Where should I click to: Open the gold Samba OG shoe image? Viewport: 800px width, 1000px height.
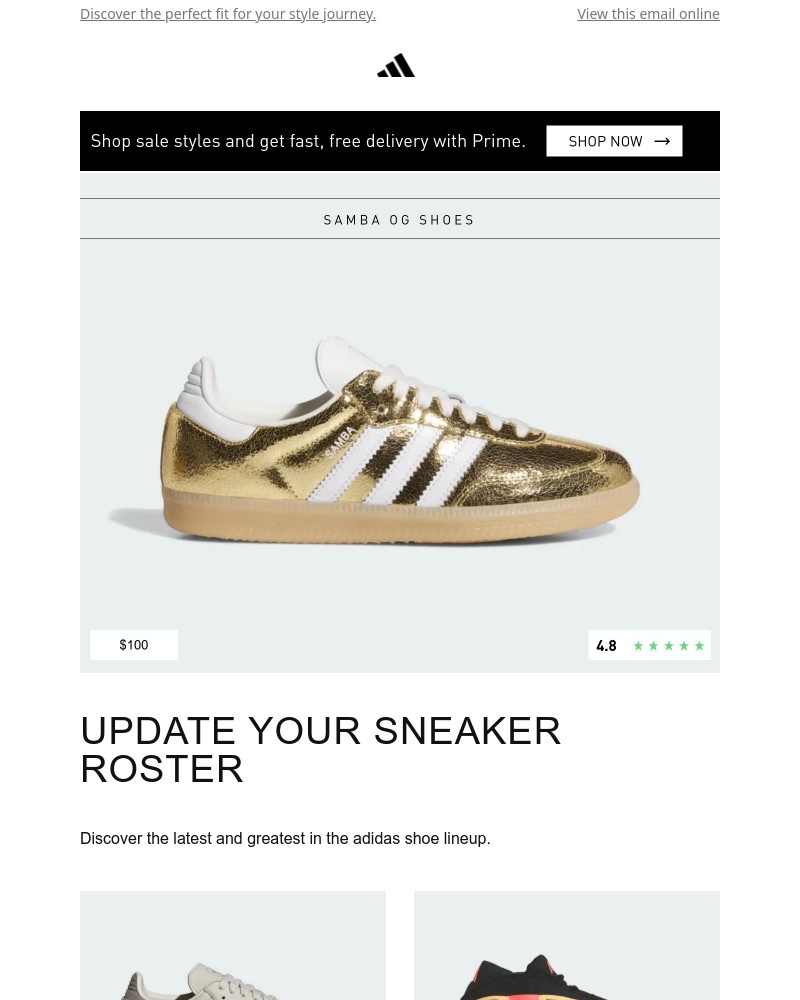pyautogui.click(x=400, y=450)
